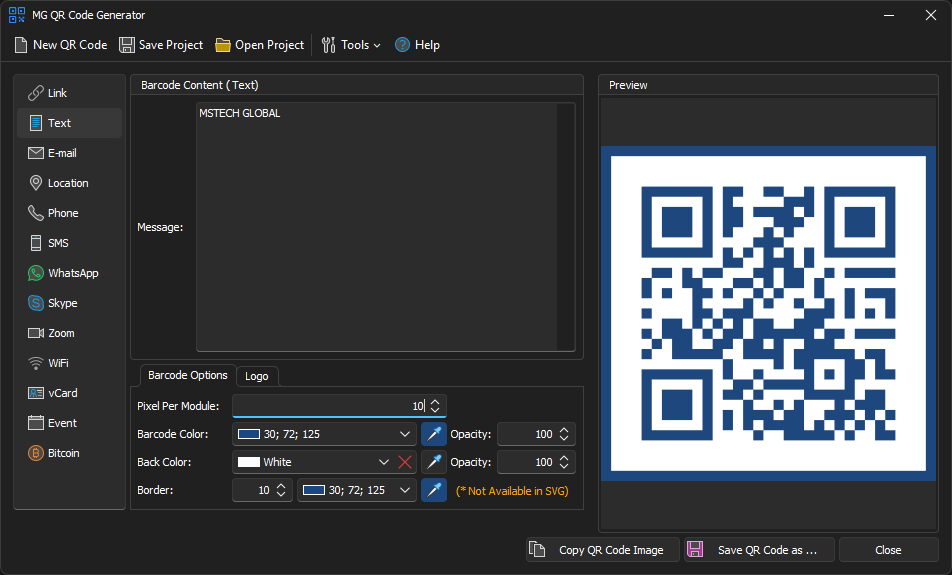The image size is (952, 575).
Task: Click the Close button at bottom
Action: tap(888, 550)
